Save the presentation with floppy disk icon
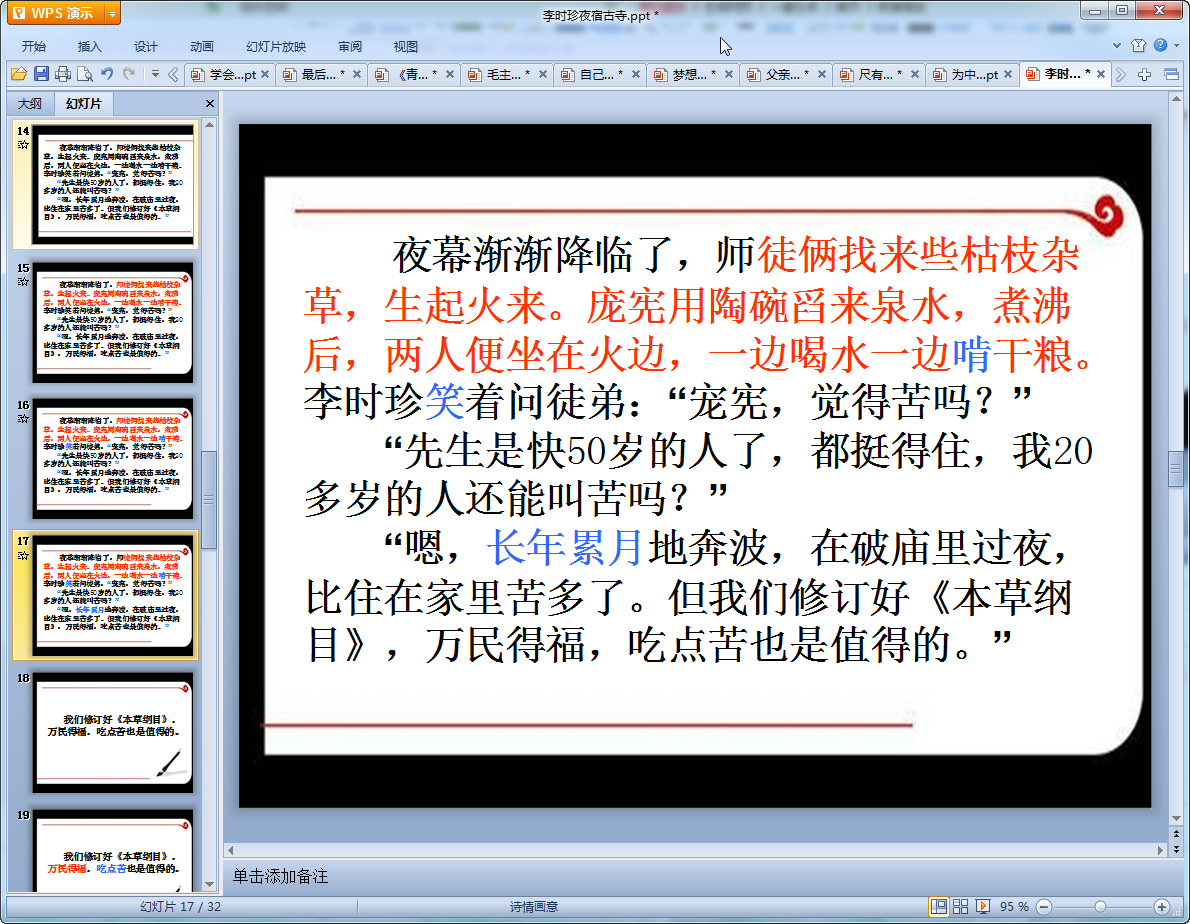 [41, 74]
